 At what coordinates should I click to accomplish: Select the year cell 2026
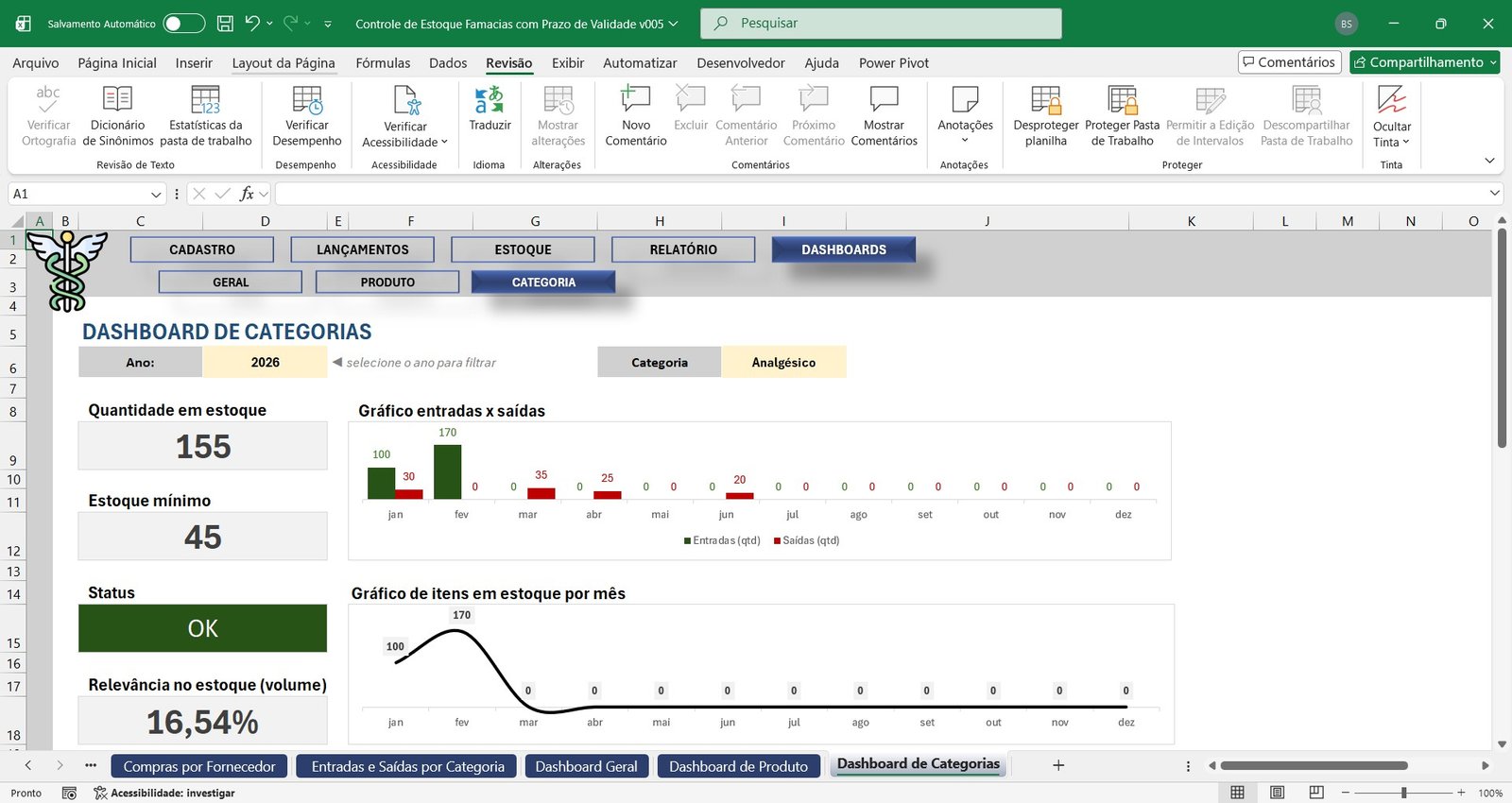[x=265, y=362]
